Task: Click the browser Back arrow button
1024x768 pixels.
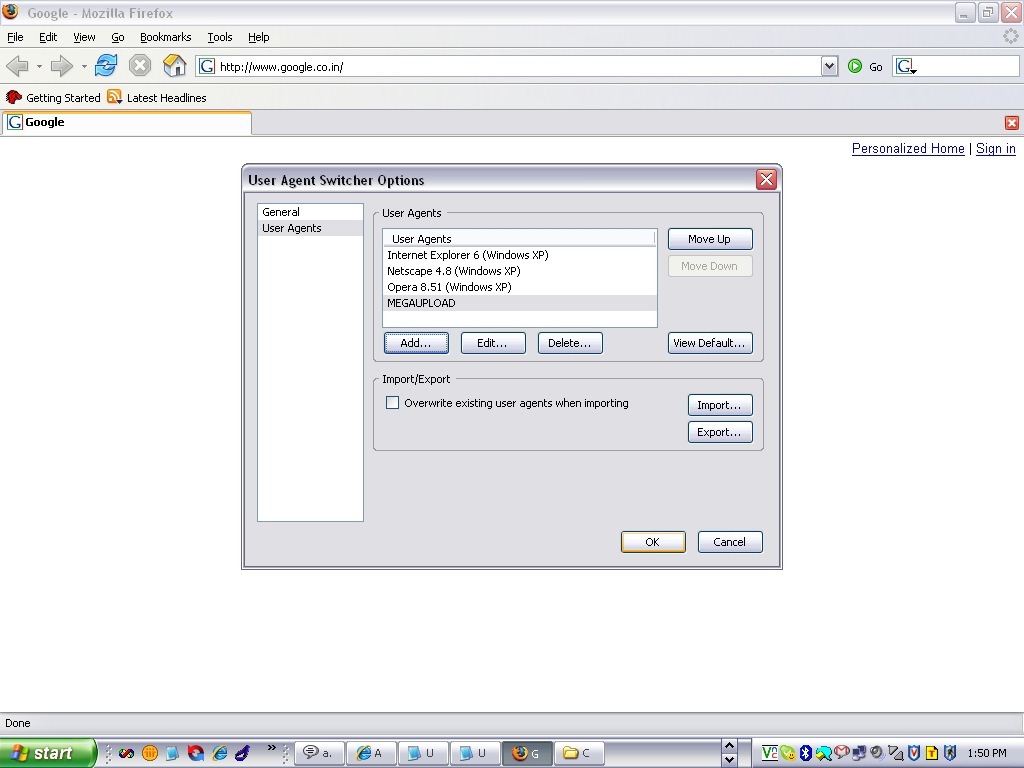Action: [x=18, y=66]
